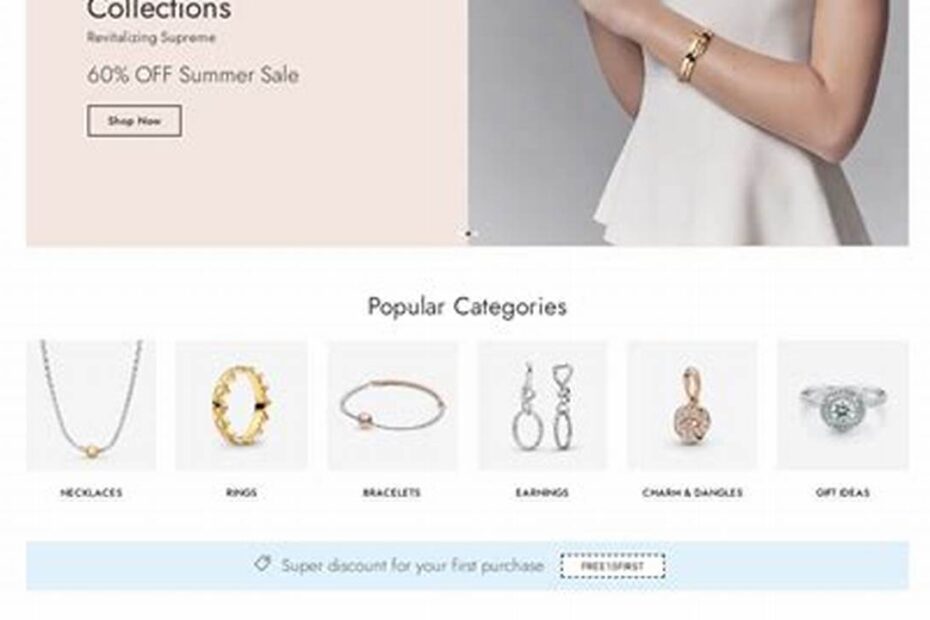Click the NECKLACES category label
Screen dimensions: 930x620
[91, 492]
